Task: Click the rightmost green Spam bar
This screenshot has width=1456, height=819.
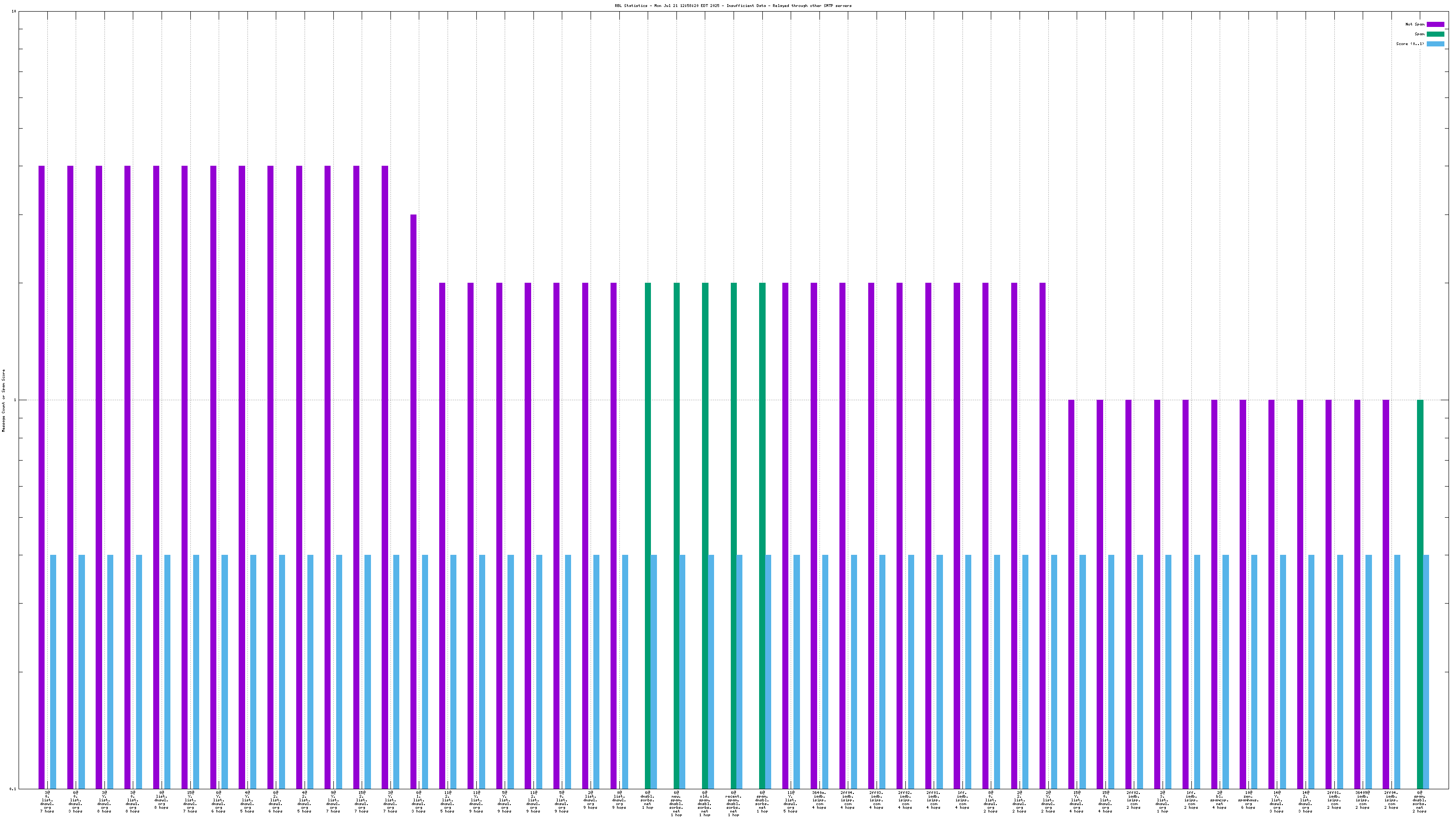Action: tap(1420, 593)
